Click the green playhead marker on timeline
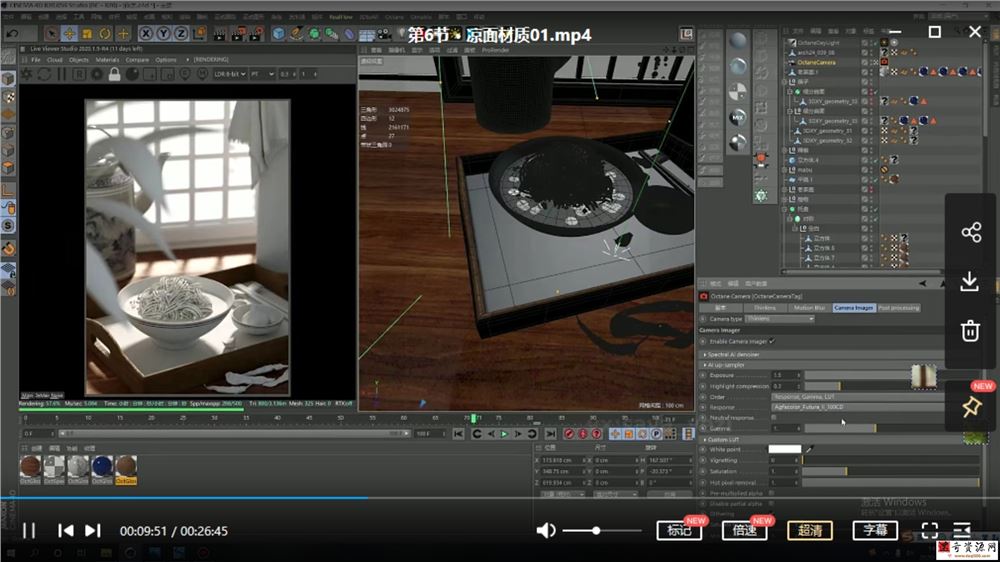This screenshot has width=1000, height=562. pyautogui.click(x=473, y=418)
